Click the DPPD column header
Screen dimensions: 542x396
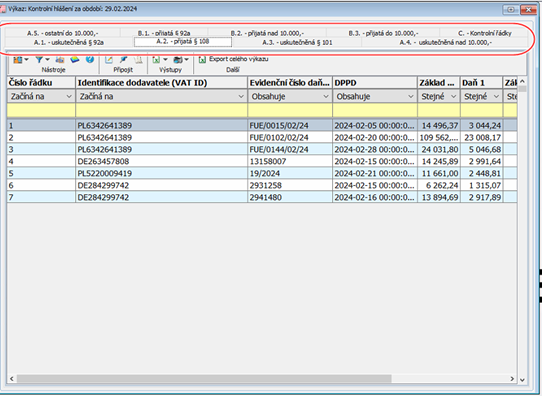coord(375,83)
